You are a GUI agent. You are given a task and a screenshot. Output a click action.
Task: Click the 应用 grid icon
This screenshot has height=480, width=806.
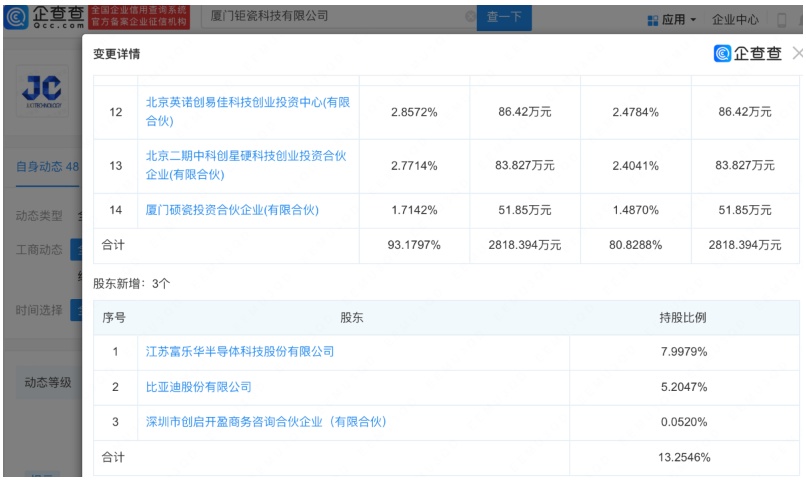652,20
